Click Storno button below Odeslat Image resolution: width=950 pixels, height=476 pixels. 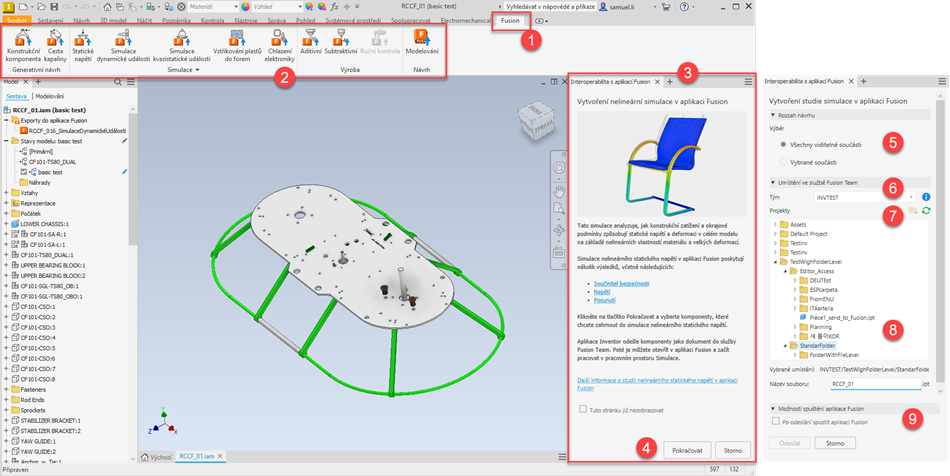click(834, 443)
